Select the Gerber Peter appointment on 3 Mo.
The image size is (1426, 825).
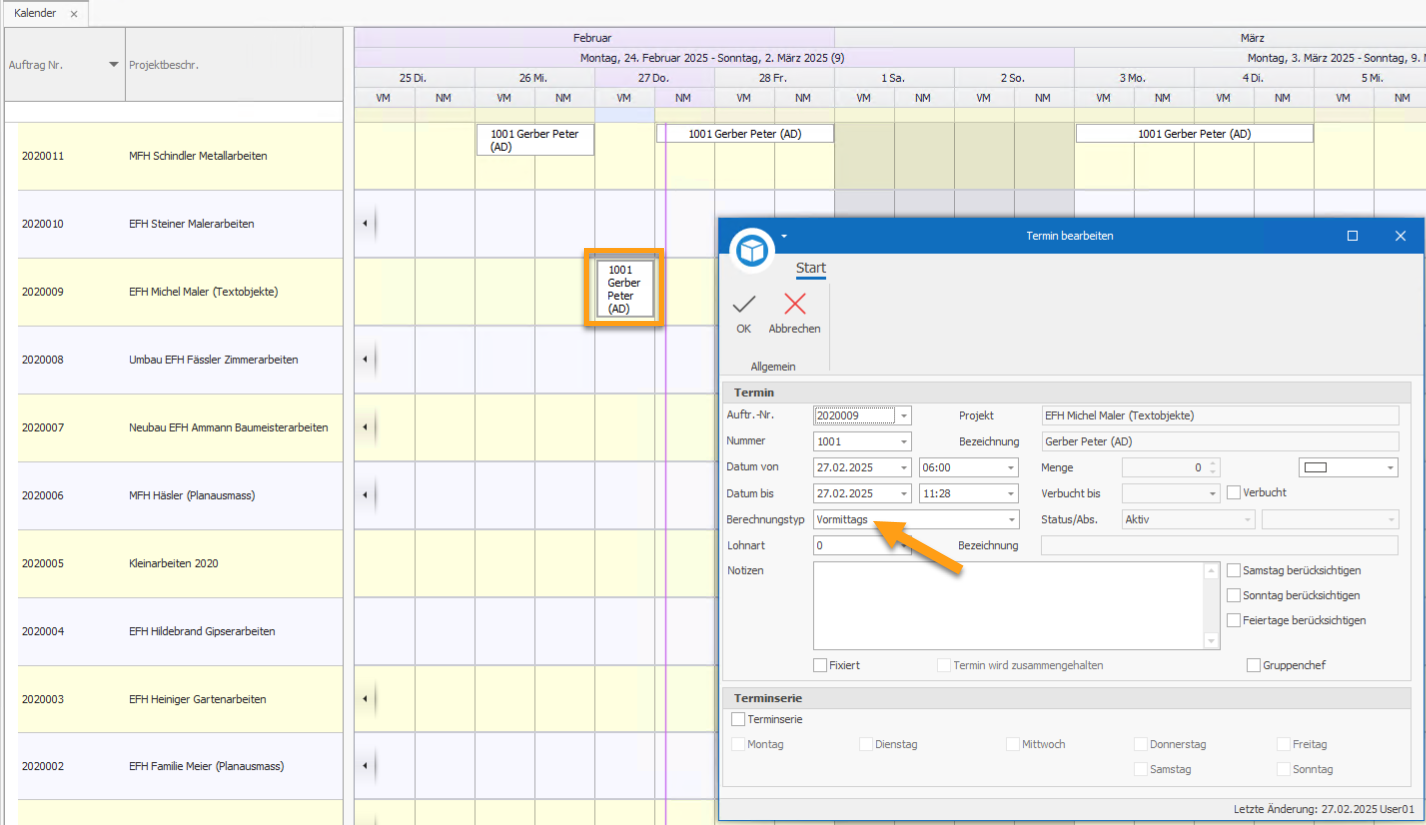1193,134
